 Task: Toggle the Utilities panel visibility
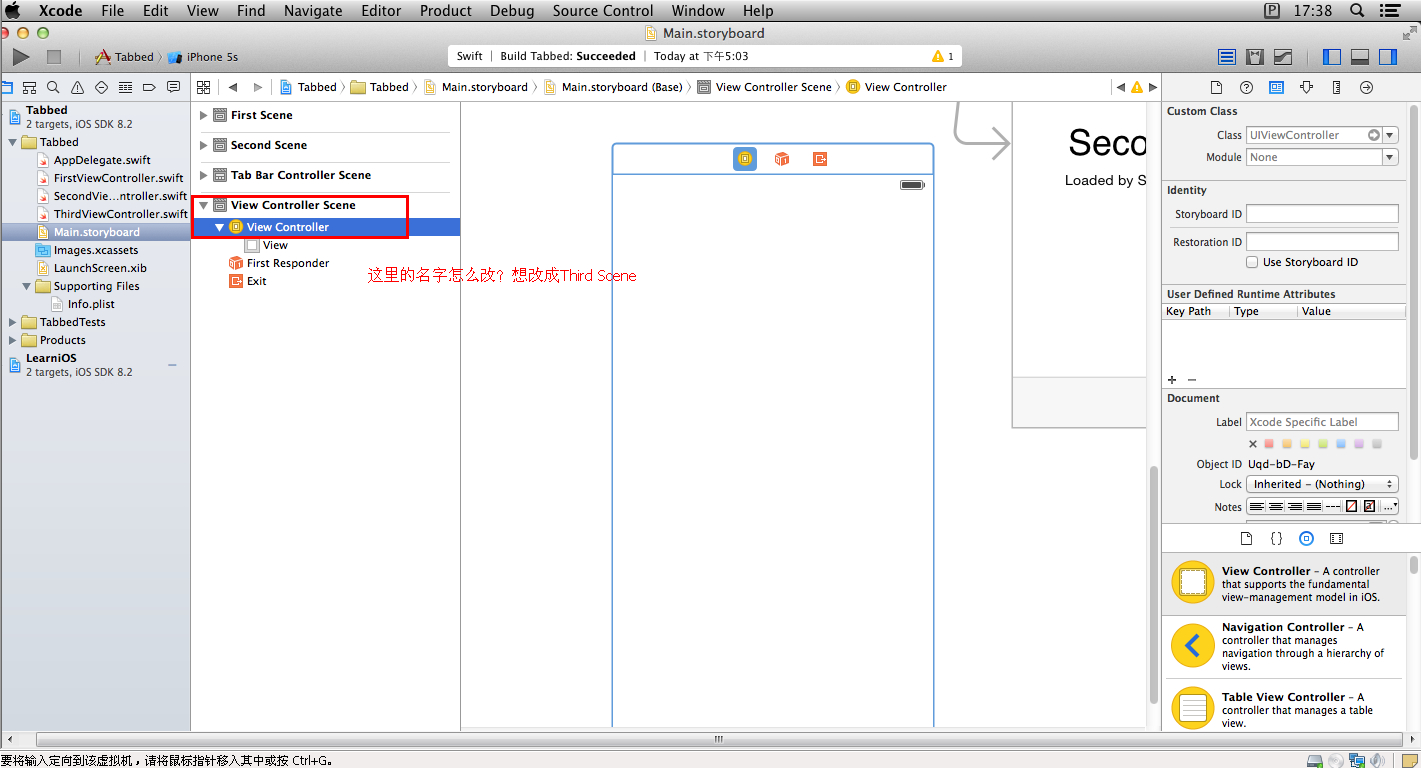(x=1388, y=57)
